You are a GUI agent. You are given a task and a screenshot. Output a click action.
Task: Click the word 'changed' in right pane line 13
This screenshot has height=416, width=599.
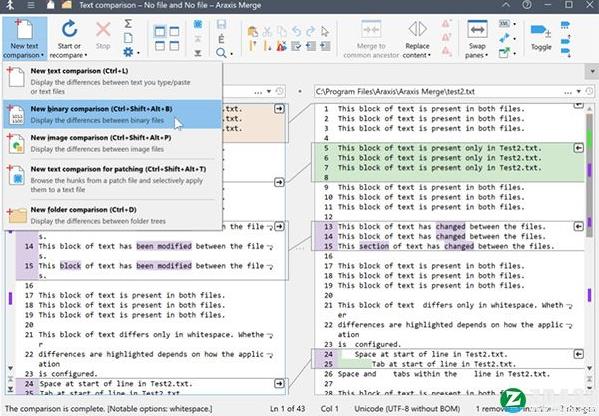tap(450, 227)
